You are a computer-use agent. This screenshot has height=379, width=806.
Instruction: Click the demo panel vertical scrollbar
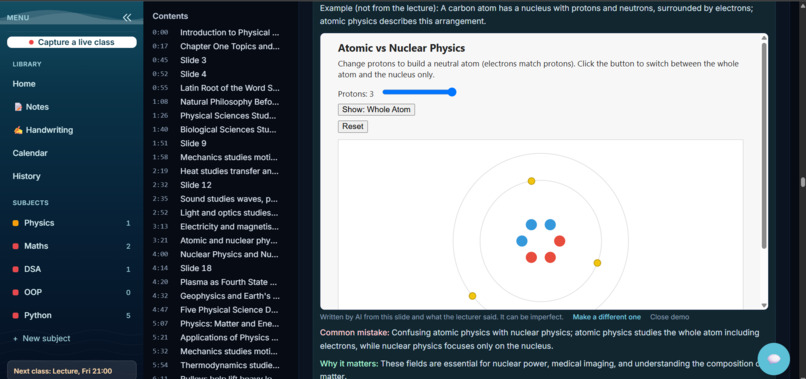click(764, 146)
